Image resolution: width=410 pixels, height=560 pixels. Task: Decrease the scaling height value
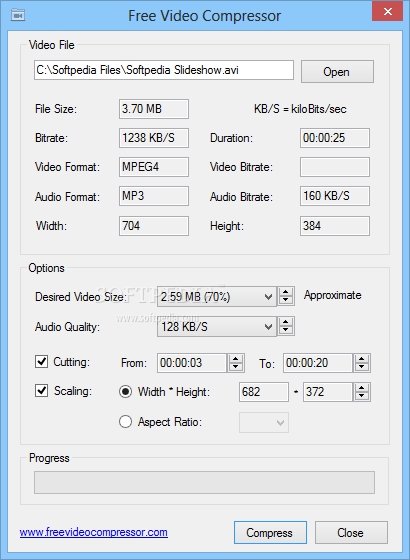click(x=362, y=396)
